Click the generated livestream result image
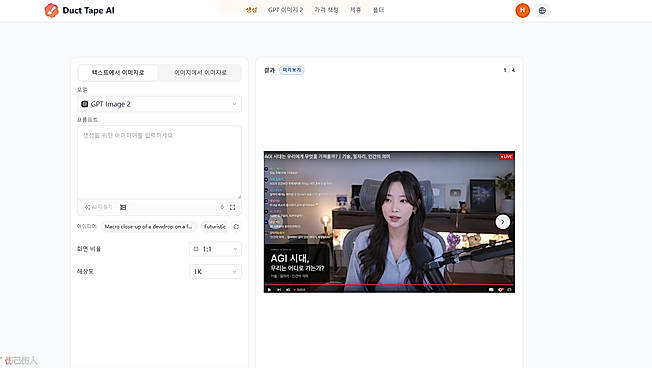Image resolution: width=652 pixels, height=368 pixels. pos(389,222)
